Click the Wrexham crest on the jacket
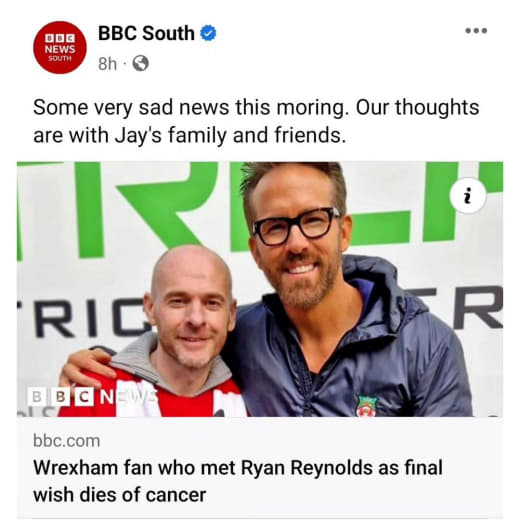This screenshot has width=520, height=520. point(367,406)
